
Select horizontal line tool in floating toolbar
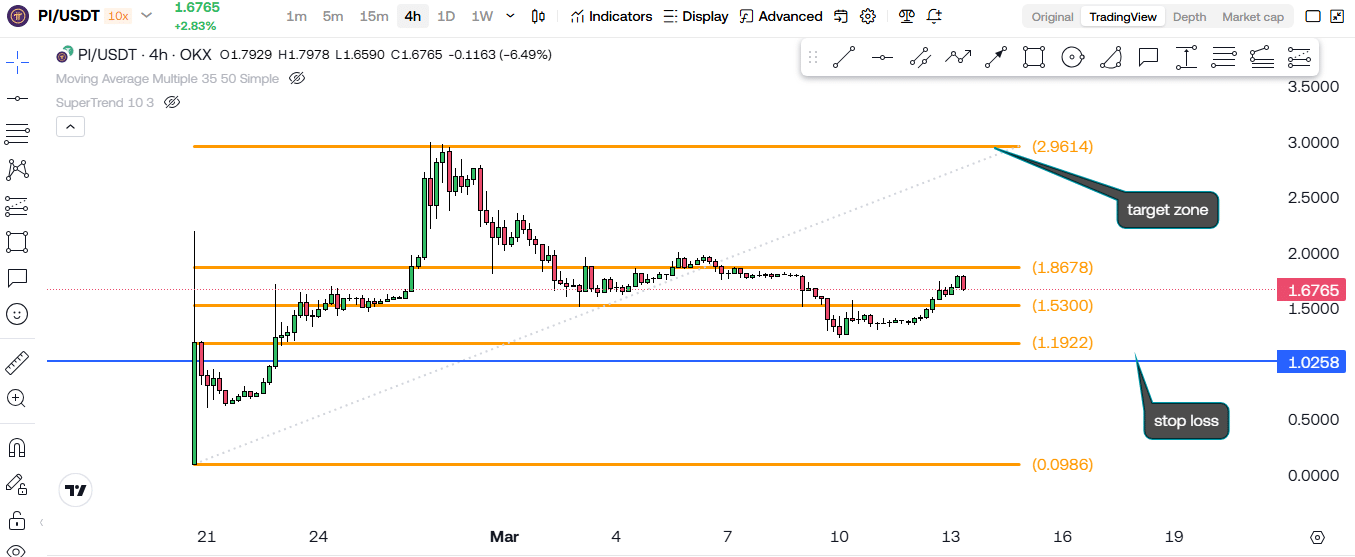click(x=882, y=58)
